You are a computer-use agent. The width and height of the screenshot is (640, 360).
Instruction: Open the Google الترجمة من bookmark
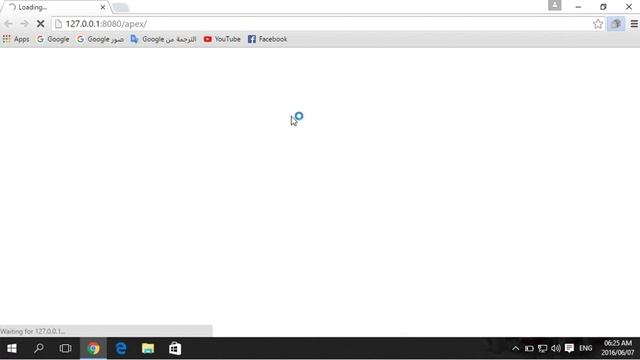(x=163, y=39)
